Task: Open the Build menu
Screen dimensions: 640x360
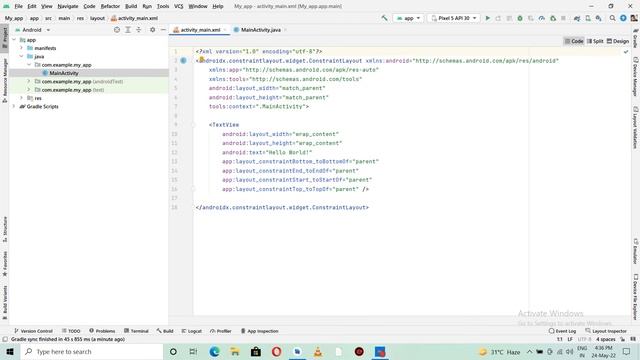Action: coord(131,6)
